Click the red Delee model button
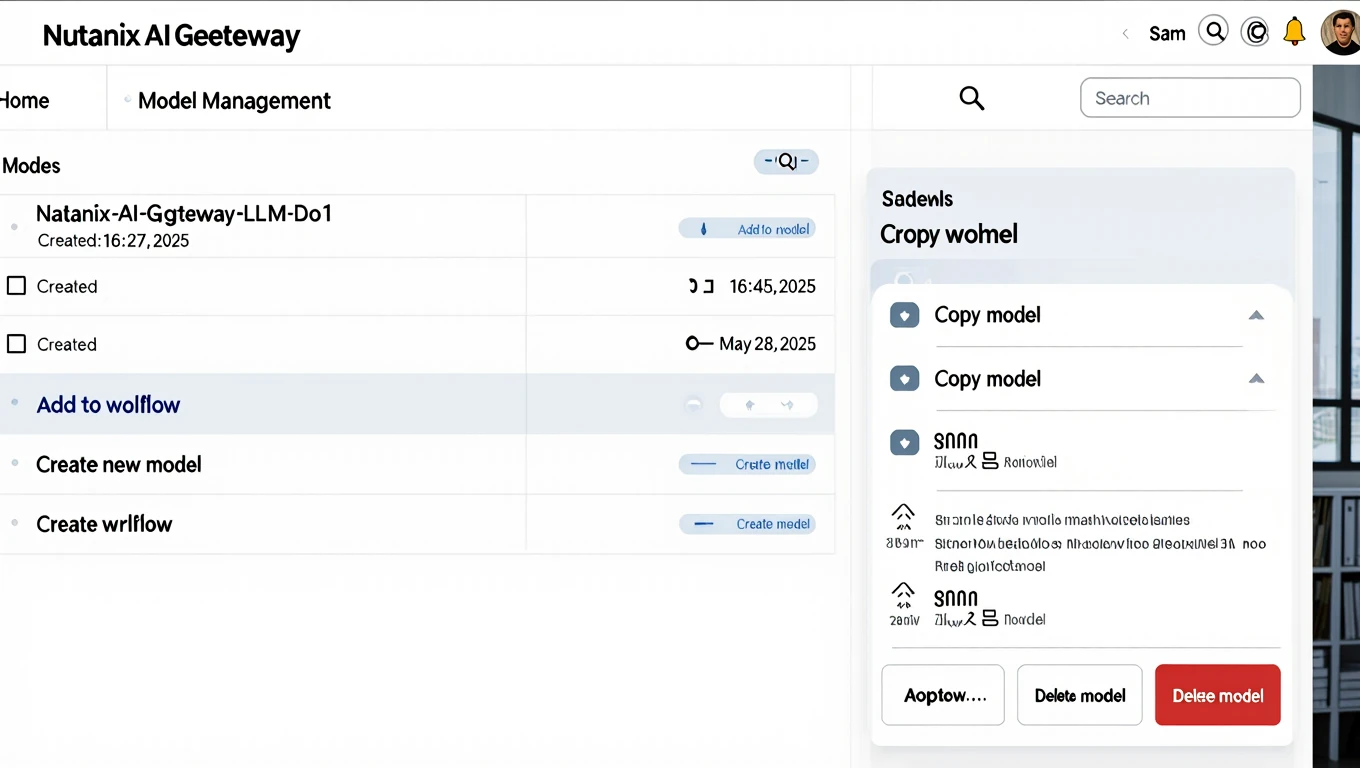The image size is (1360, 768). point(1218,695)
